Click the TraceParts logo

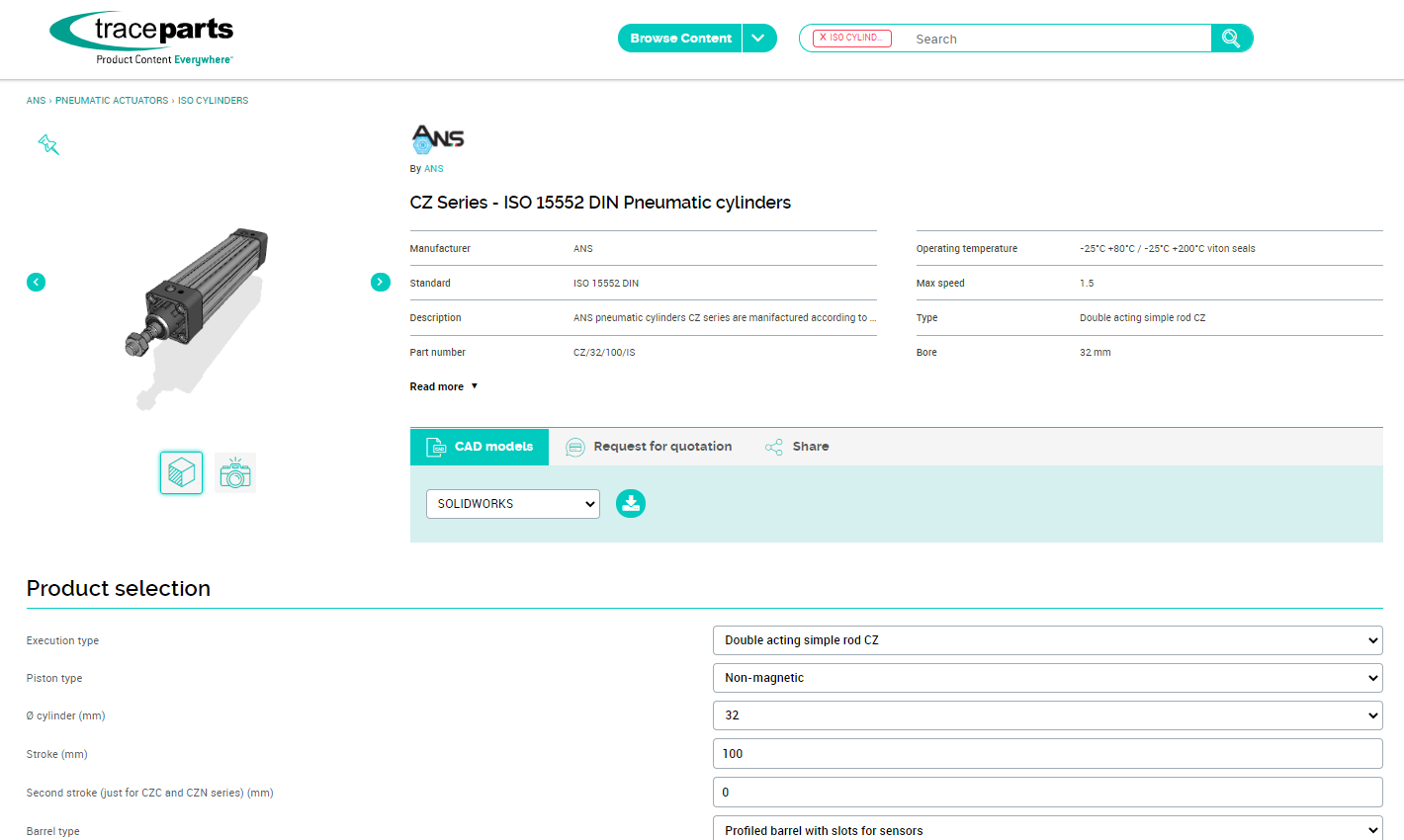[141, 39]
